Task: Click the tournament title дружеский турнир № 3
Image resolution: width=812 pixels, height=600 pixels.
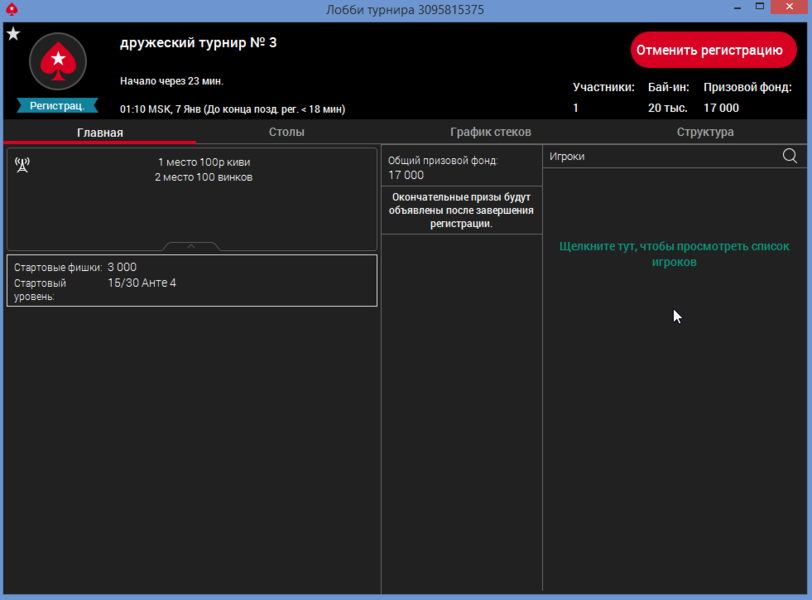Action: [x=198, y=42]
